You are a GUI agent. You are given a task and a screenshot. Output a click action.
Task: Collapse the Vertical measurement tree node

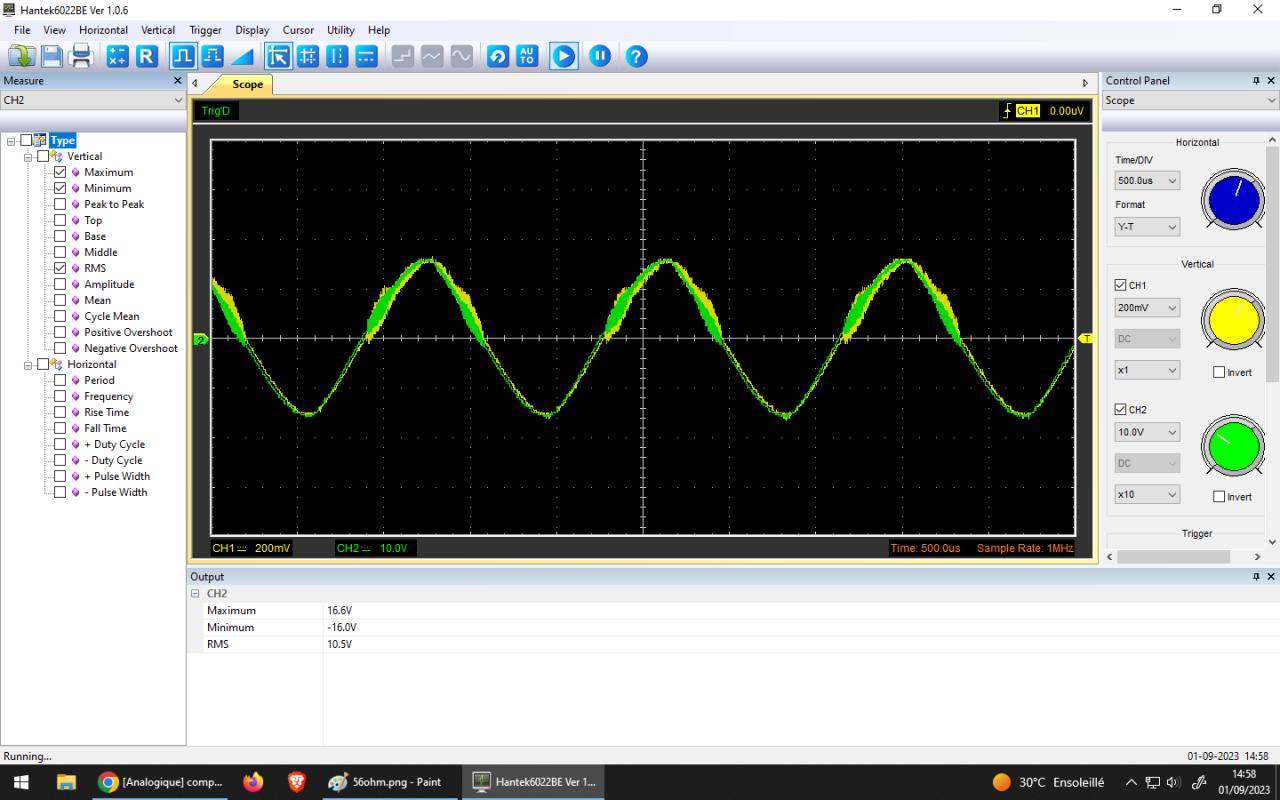(29, 156)
